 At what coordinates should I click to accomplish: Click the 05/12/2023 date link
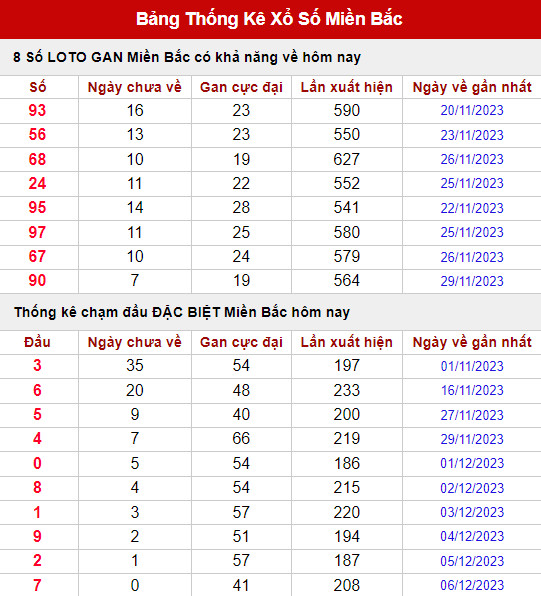[472, 561]
